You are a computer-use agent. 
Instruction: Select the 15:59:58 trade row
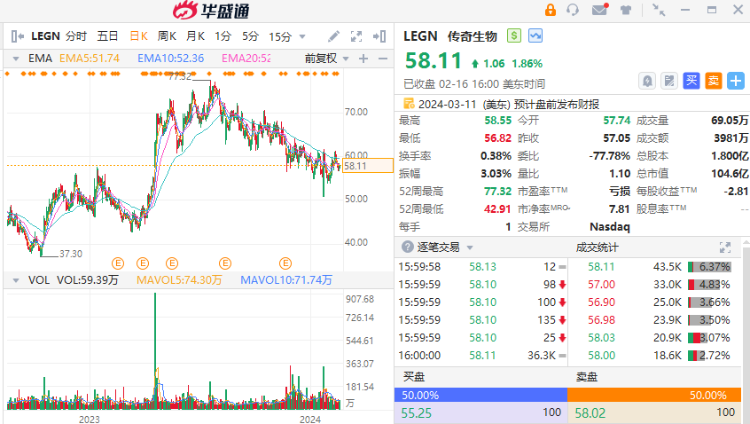point(482,267)
